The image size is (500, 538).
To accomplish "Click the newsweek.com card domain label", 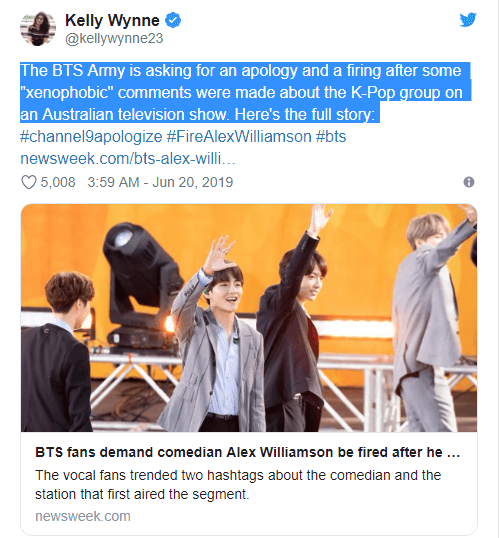I will [x=83, y=516].
